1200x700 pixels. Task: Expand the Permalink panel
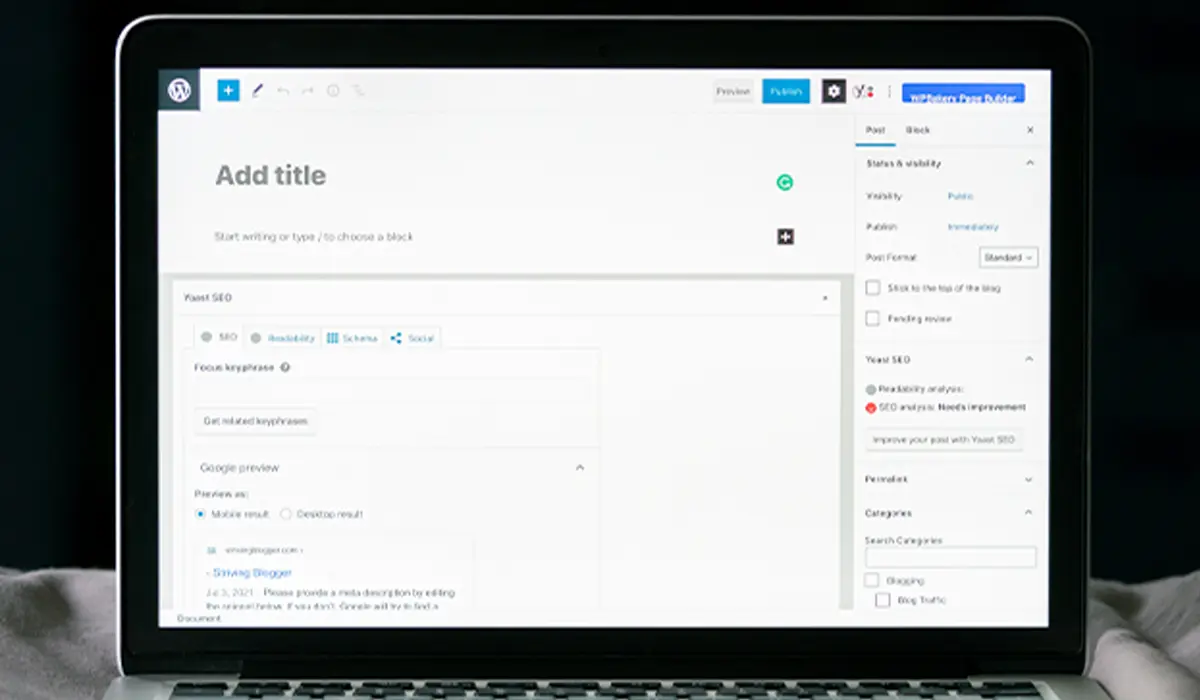pyautogui.click(x=1030, y=479)
